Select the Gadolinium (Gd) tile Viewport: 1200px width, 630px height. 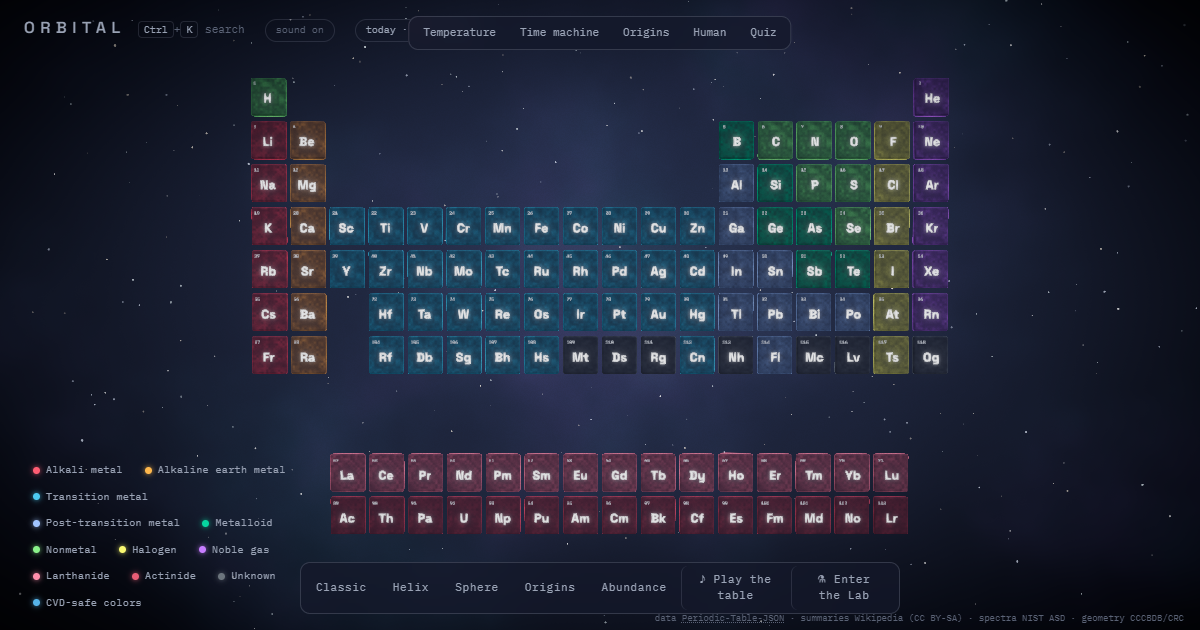[x=620, y=472]
